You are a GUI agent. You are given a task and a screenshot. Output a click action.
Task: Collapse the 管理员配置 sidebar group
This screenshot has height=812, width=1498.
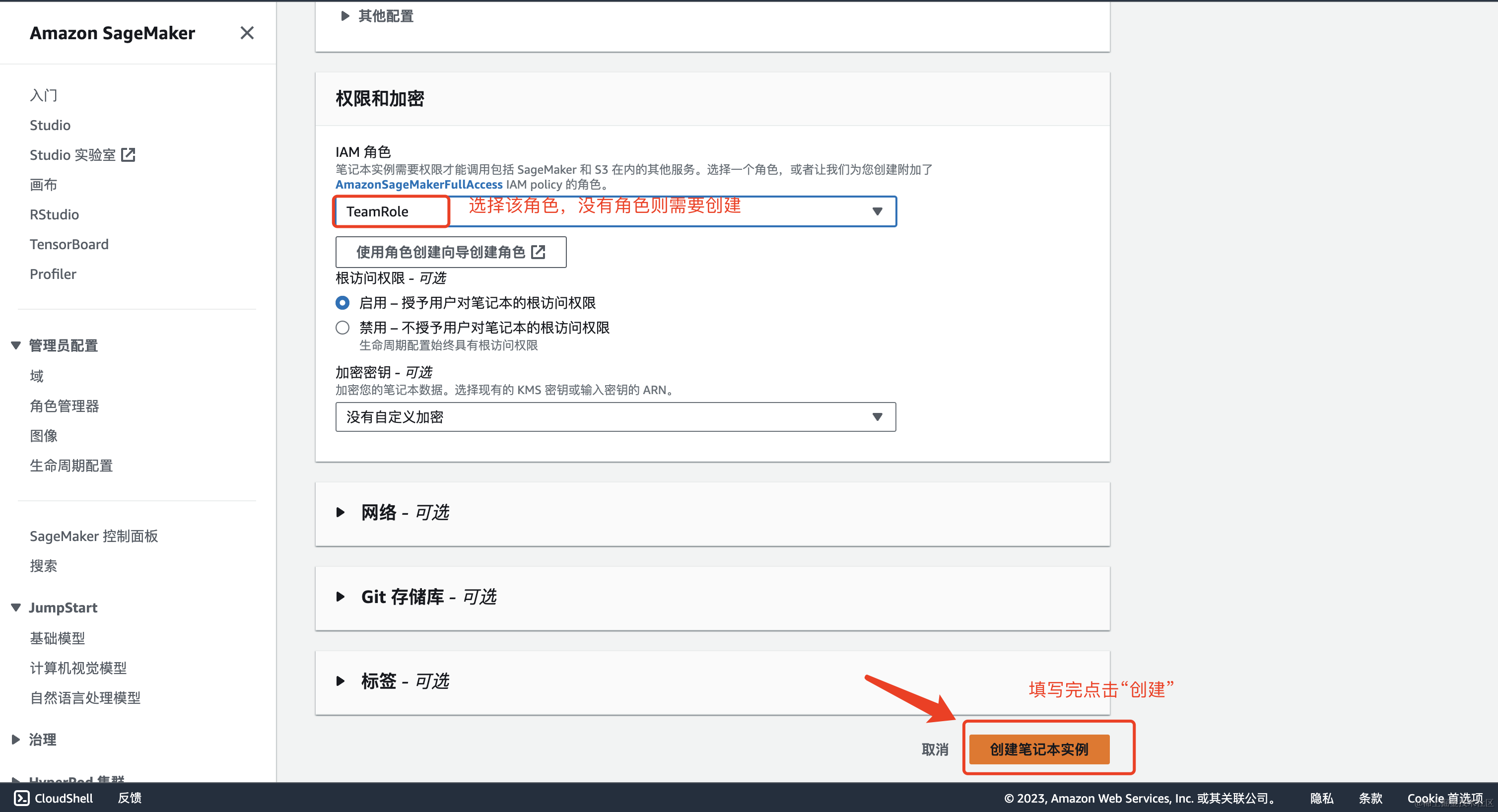16,345
